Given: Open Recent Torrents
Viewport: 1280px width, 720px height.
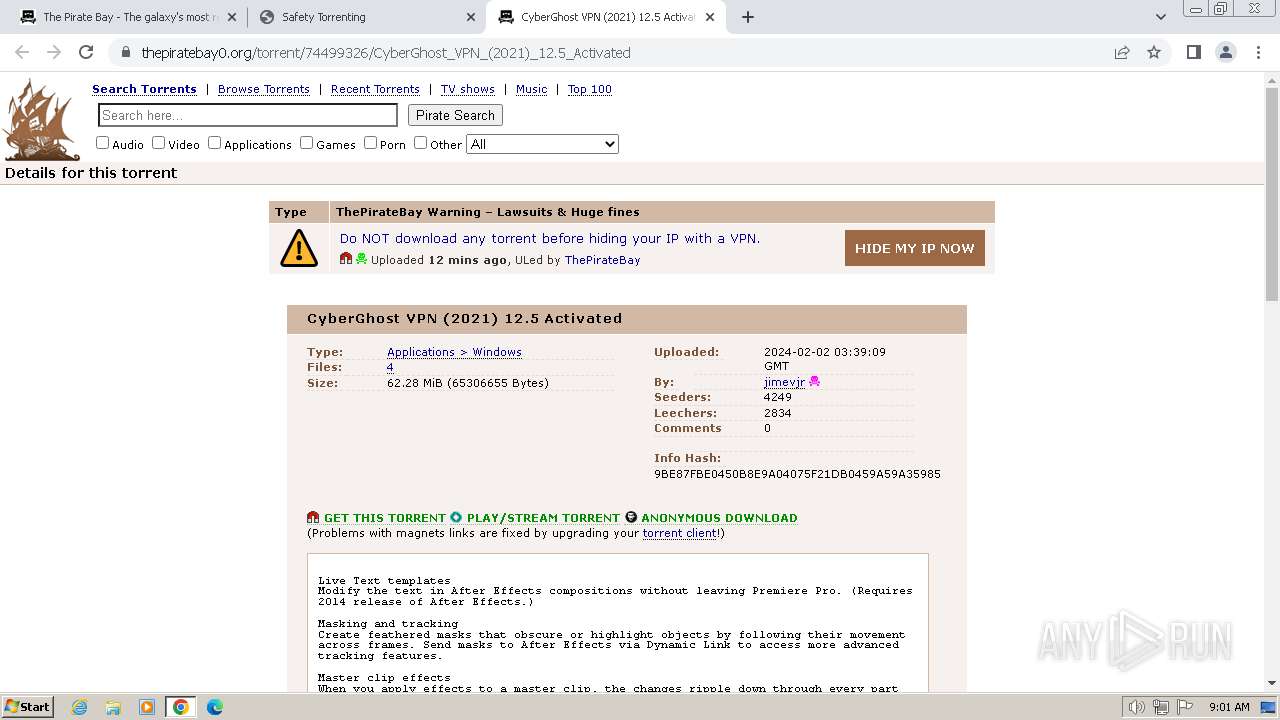Looking at the screenshot, I should (375, 89).
